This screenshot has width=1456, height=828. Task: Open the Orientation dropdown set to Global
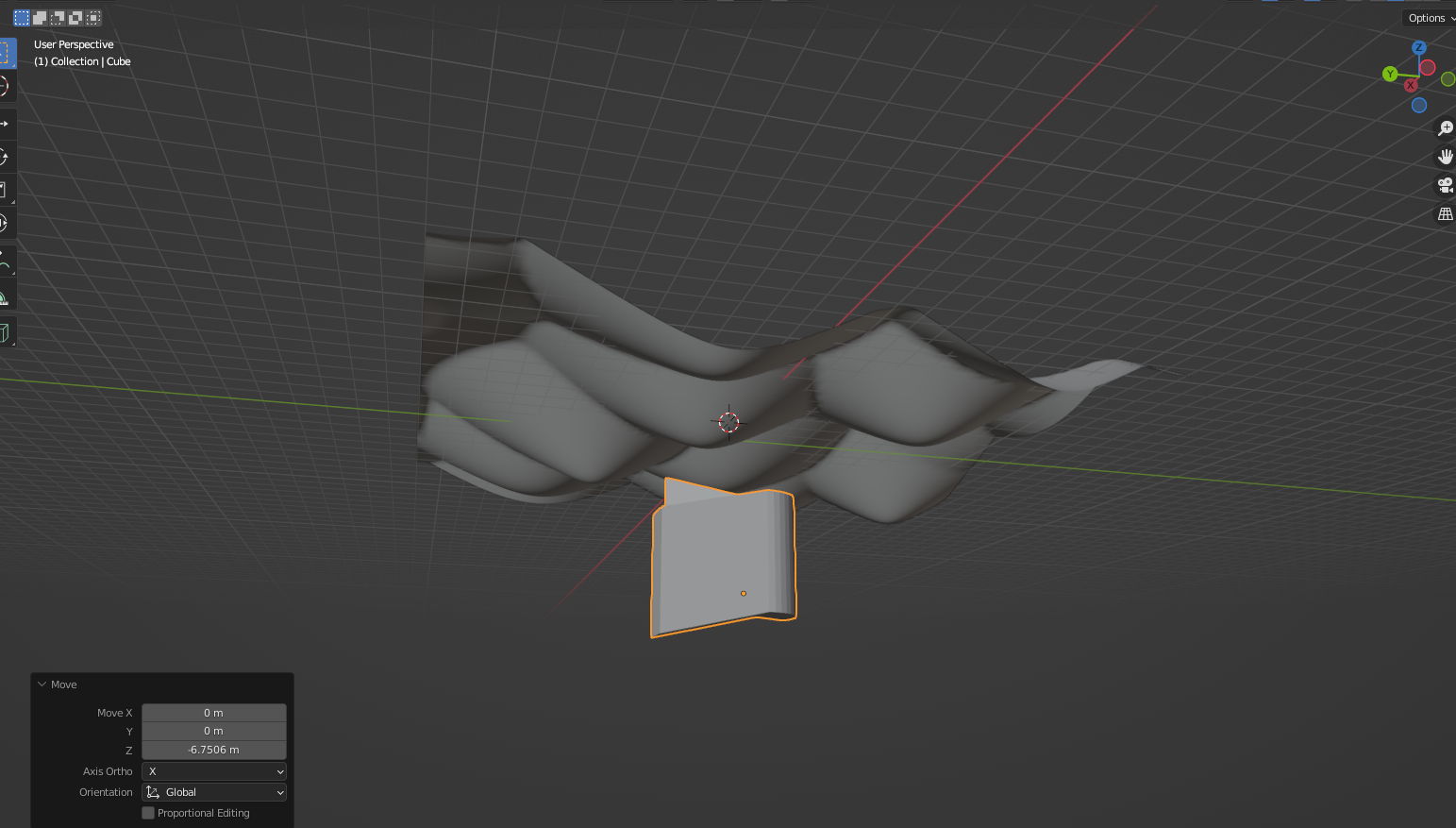pyautogui.click(x=213, y=792)
